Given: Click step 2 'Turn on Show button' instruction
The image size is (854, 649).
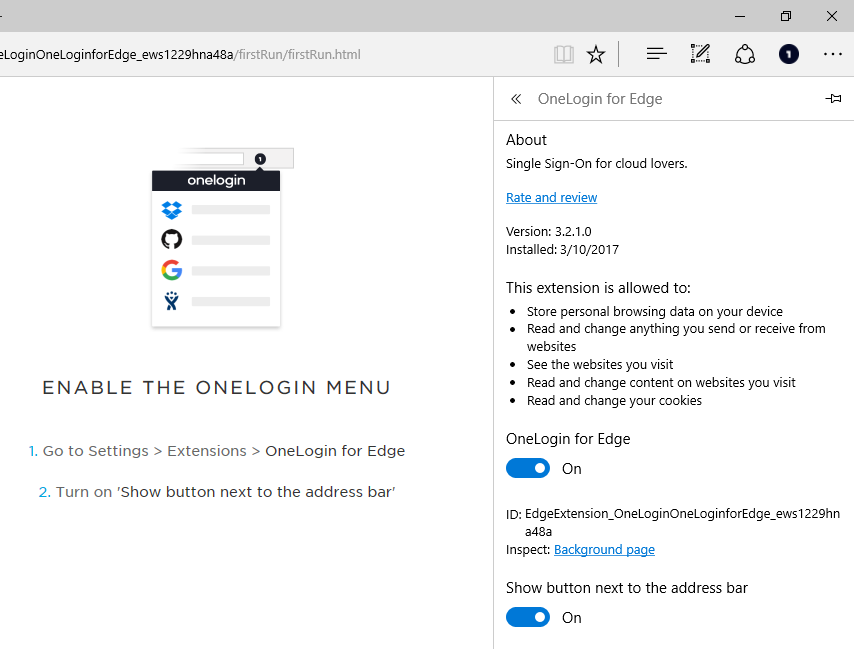Looking at the screenshot, I should pos(217,492).
